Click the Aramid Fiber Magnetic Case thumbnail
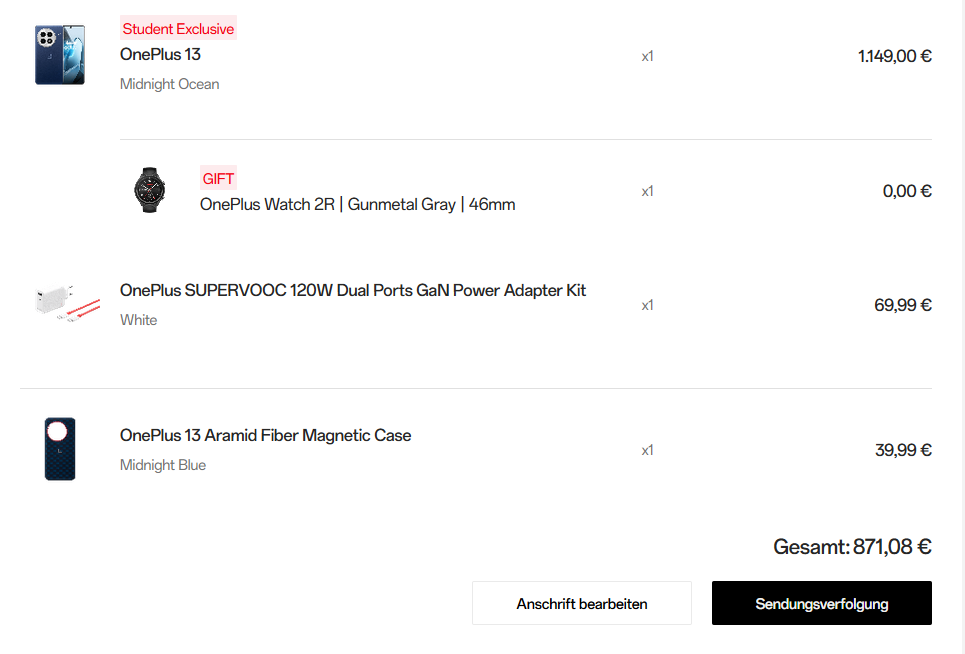 point(60,449)
